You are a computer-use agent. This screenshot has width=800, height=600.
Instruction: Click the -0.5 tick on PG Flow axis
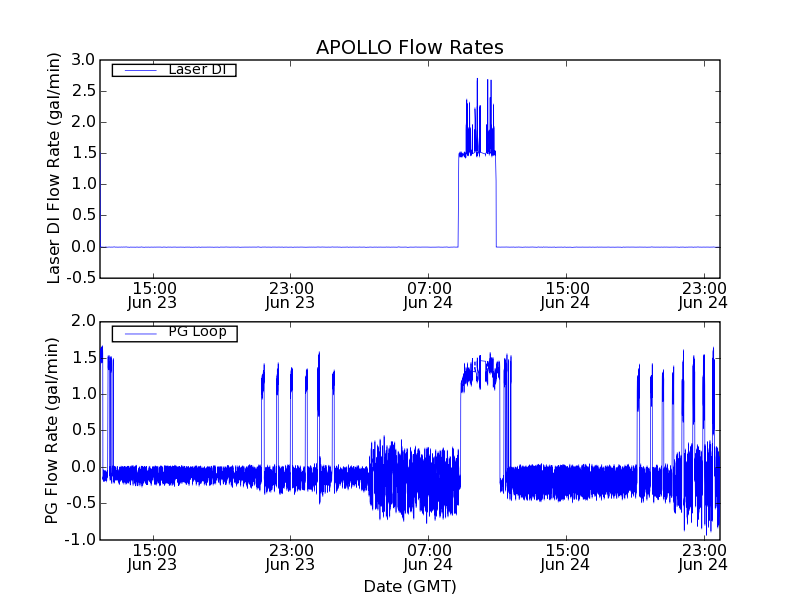tap(80, 503)
